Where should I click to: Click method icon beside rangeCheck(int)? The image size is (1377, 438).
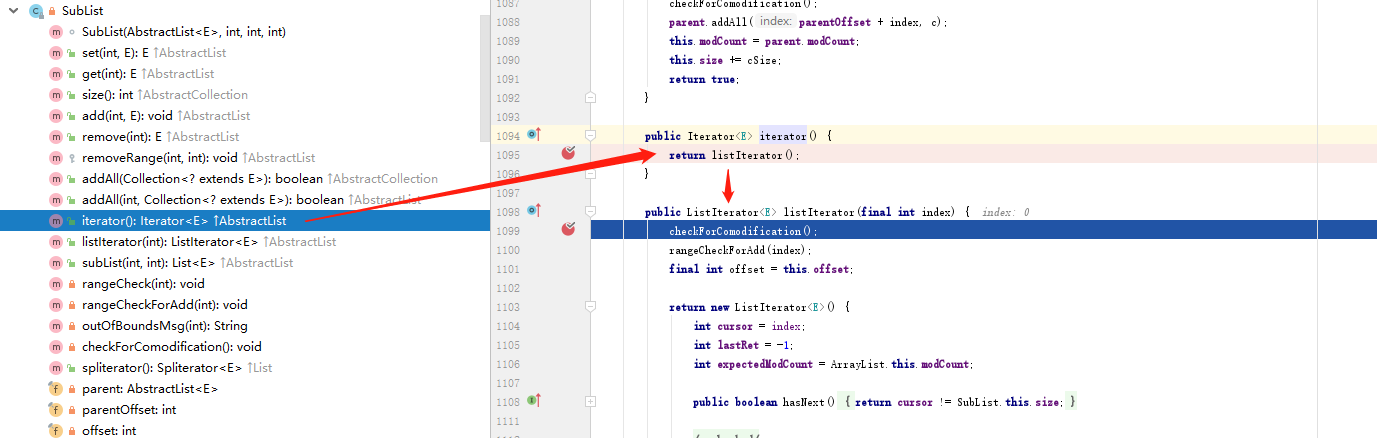click(55, 284)
